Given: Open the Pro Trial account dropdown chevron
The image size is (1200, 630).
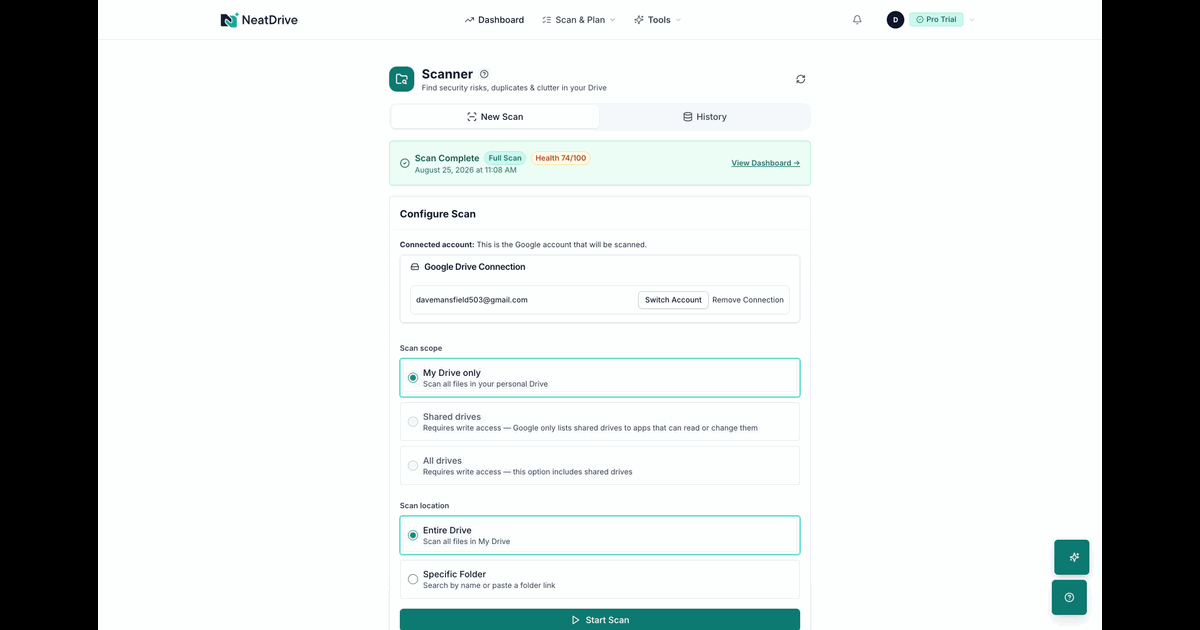Looking at the screenshot, I should 971,20.
